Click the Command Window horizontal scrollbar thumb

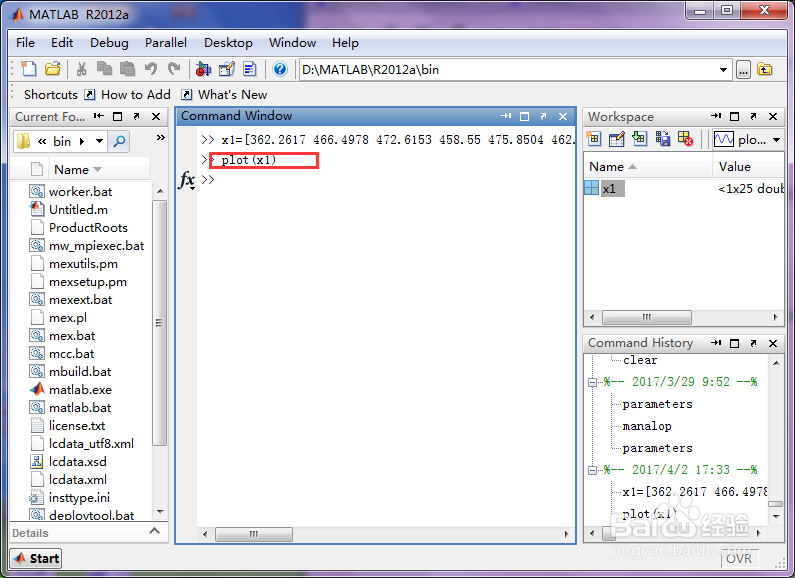pyautogui.click(x=254, y=534)
